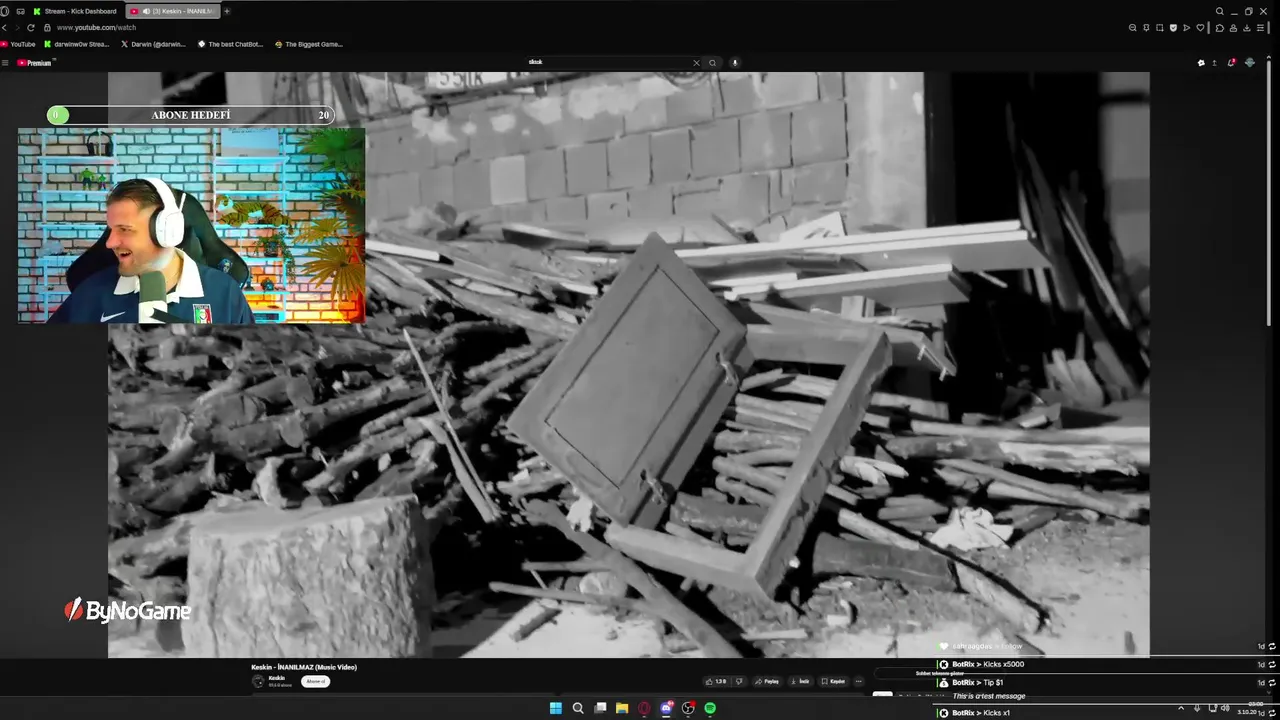Share the video with Paylaş
1280x720 pixels.
click(x=767, y=681)
